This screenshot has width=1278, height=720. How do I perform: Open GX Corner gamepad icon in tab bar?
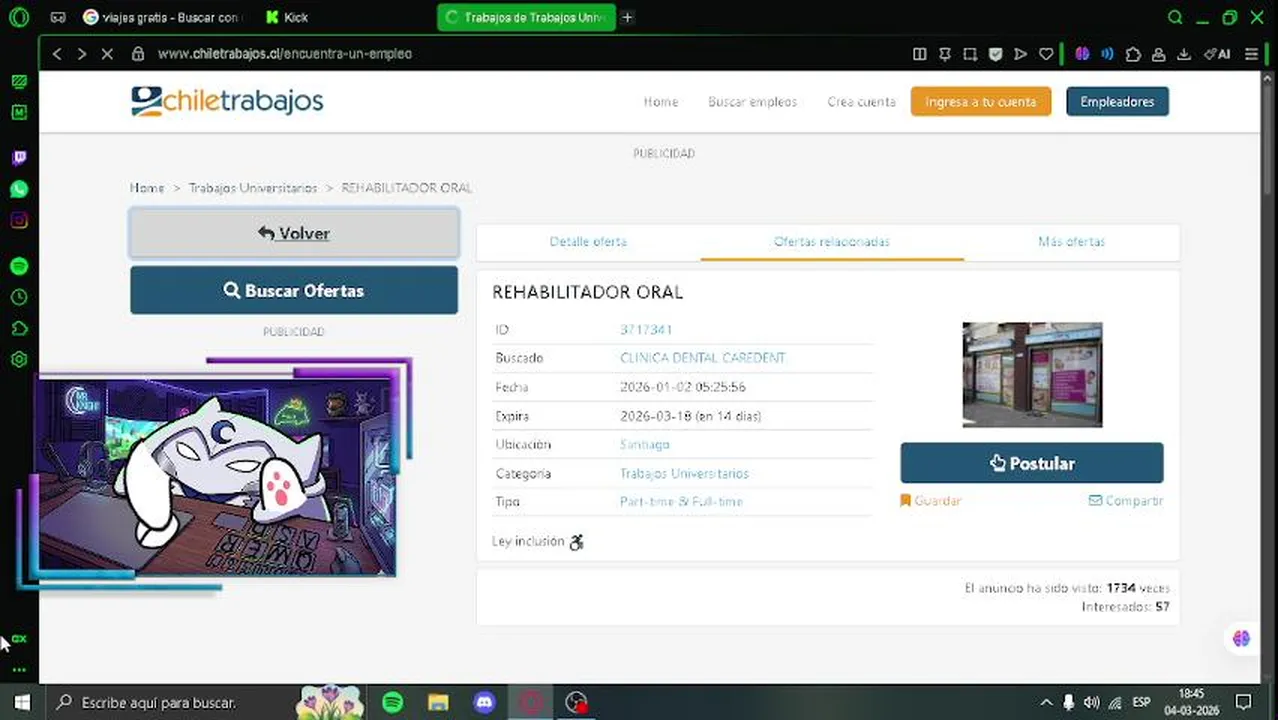point(58,17)
